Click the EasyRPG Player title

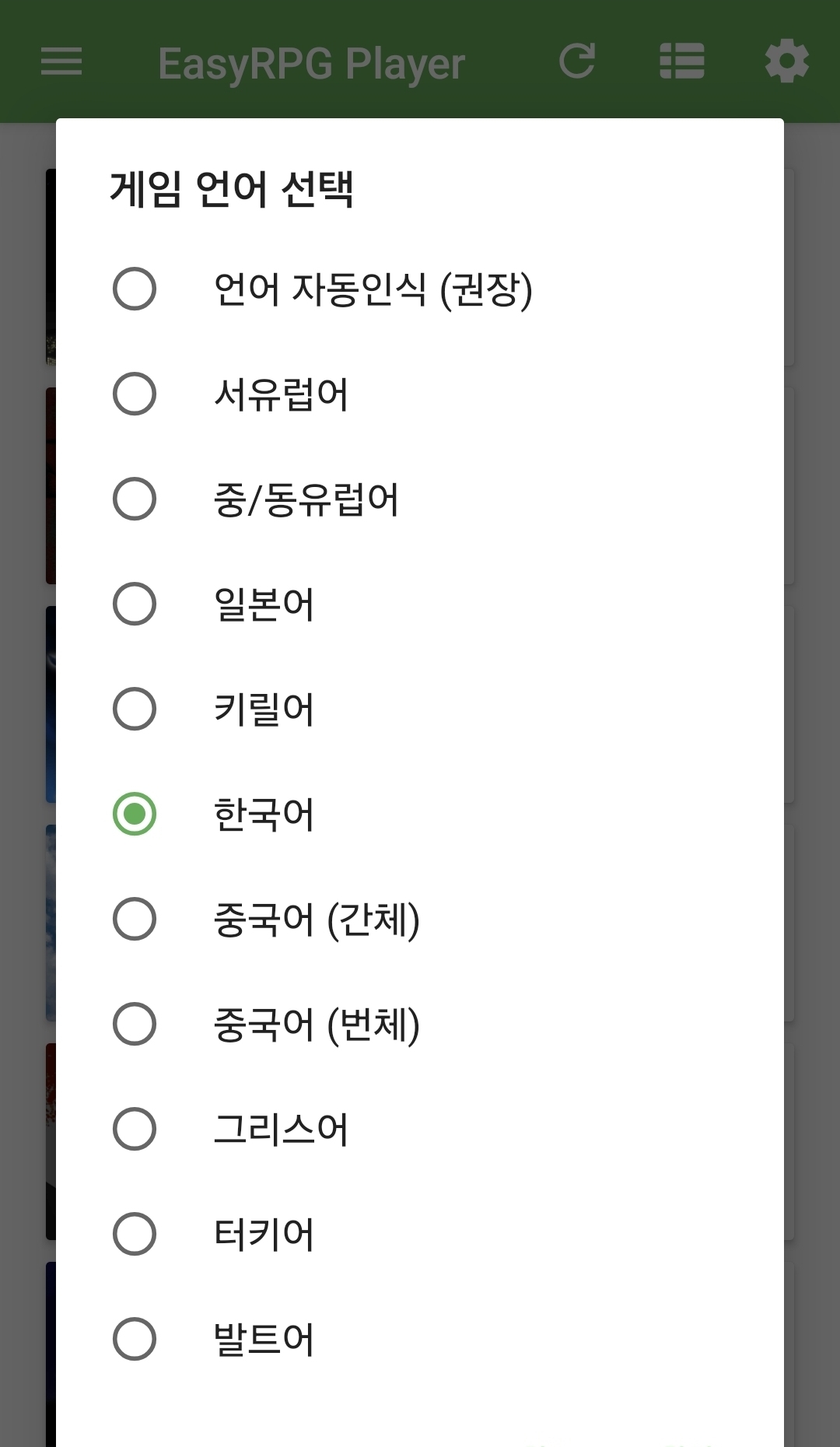pyautogui.click(x=311, y=63)
